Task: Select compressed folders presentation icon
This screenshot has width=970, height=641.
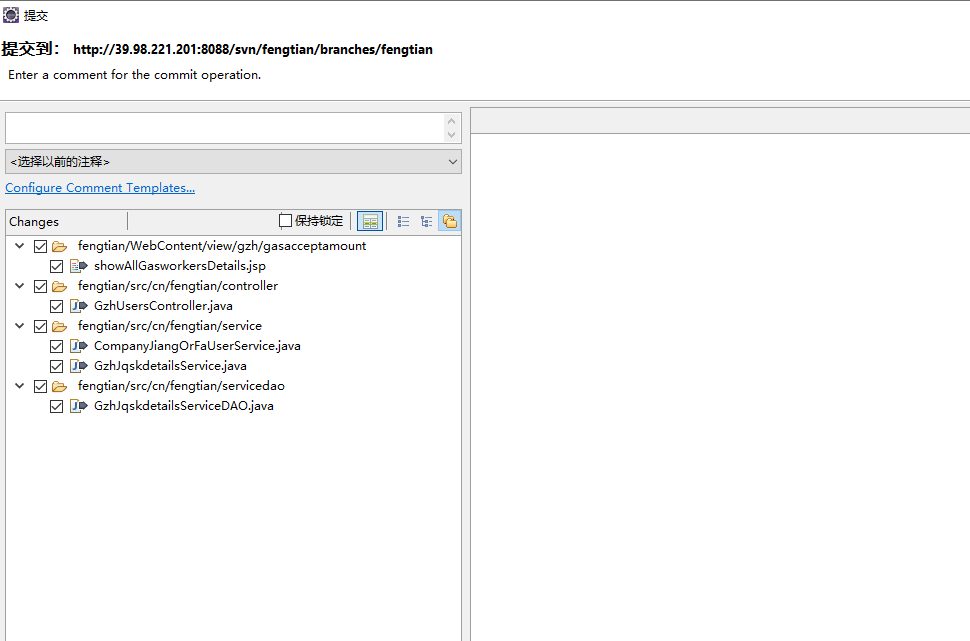Action: (449, 221)
